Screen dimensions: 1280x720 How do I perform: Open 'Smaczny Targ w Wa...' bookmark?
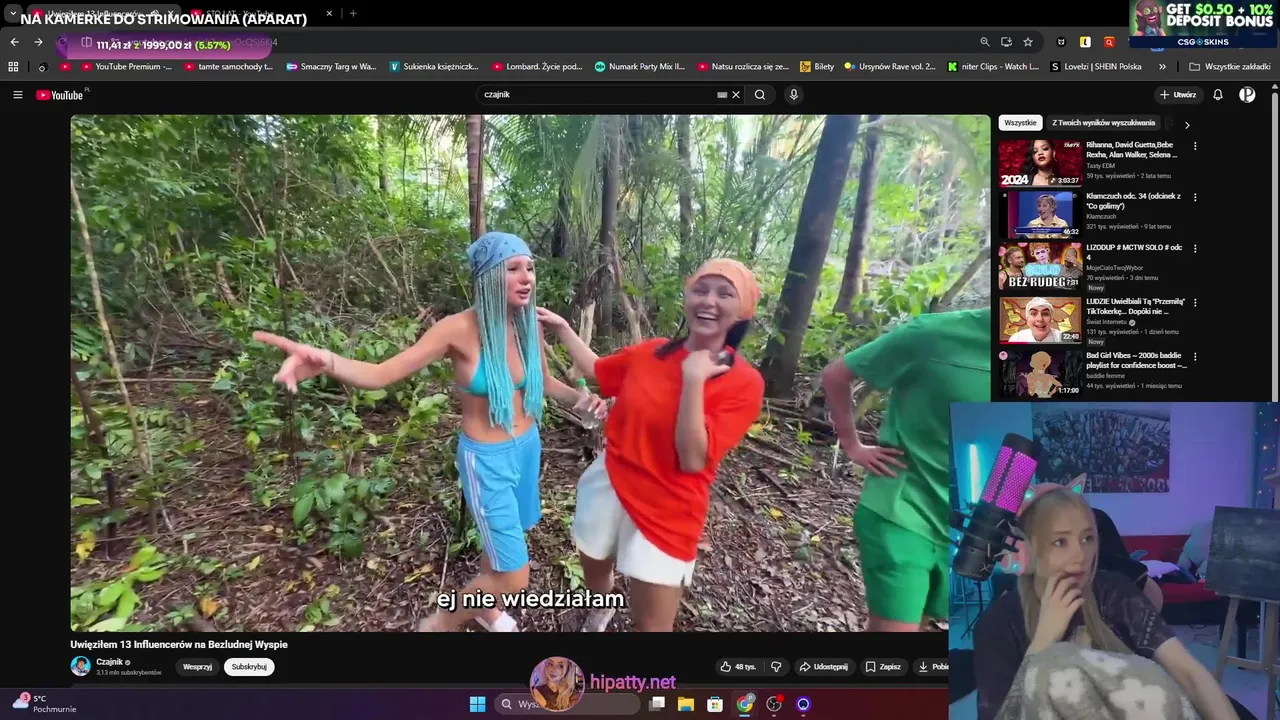[331, 67]
